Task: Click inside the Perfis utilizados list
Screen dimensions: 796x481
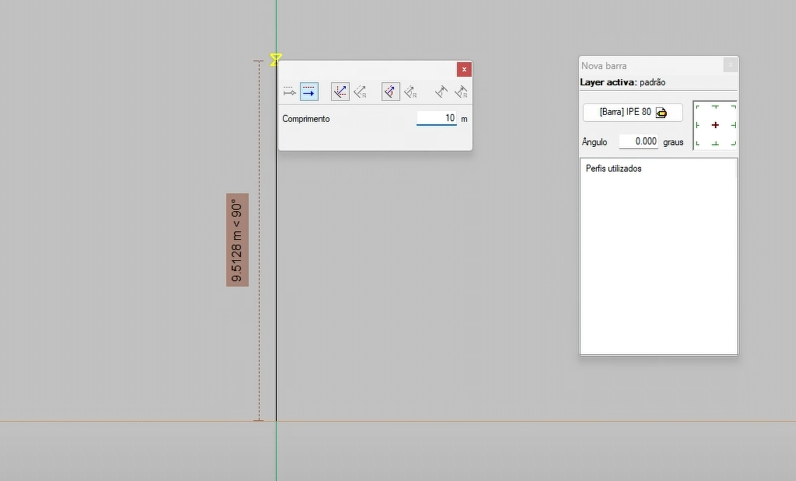Action: [658, 260]
